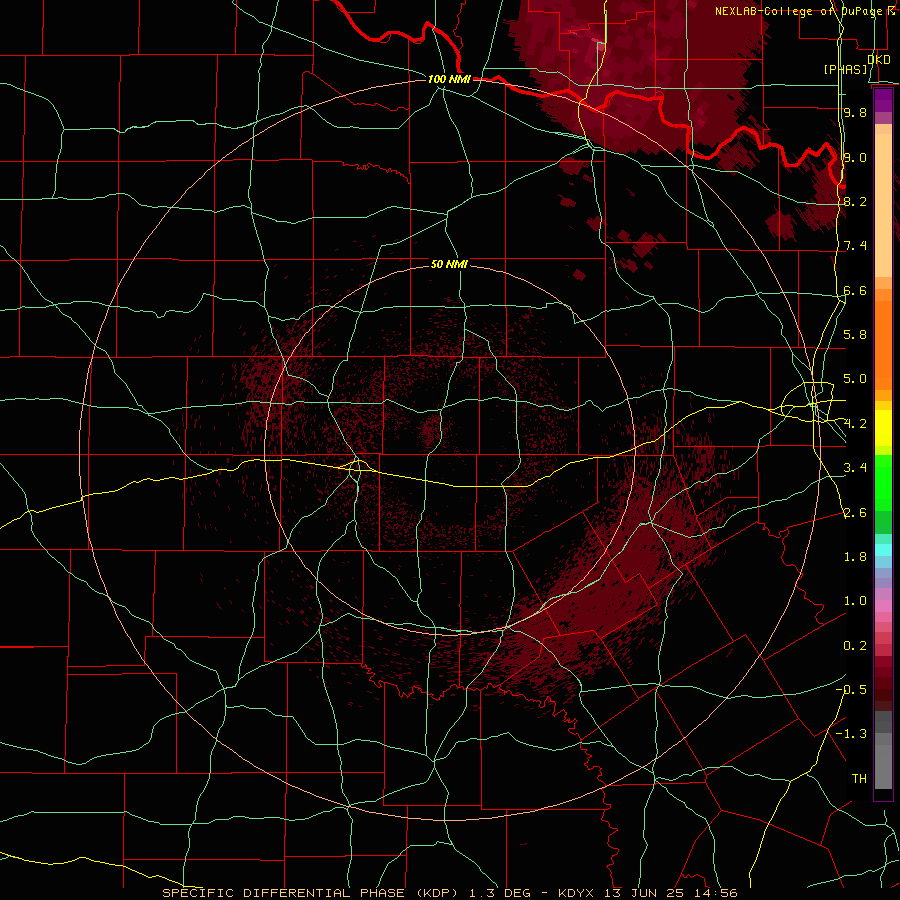Select the 3.4 value on the color scale
Screen dimensions: 900x900
click(855, 468)
